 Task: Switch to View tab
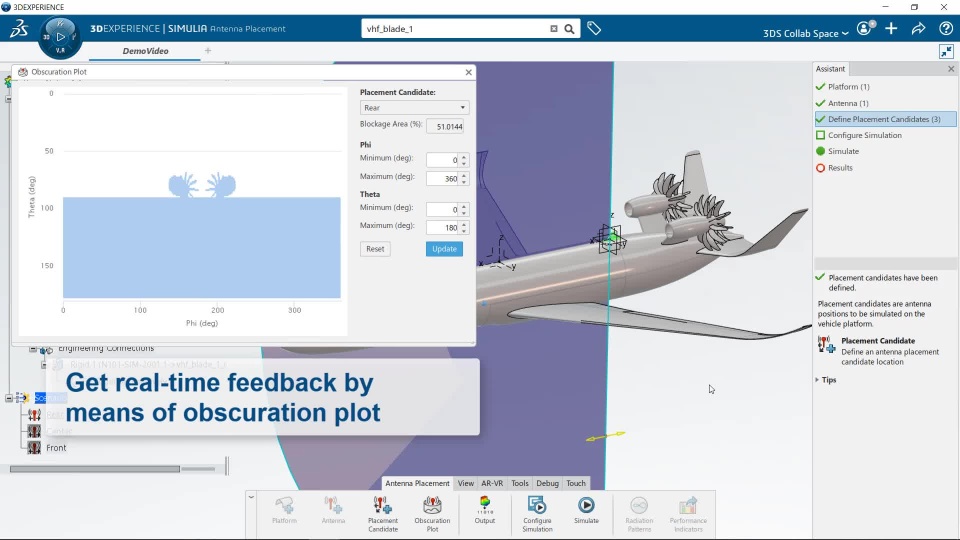tap(465, 483)
